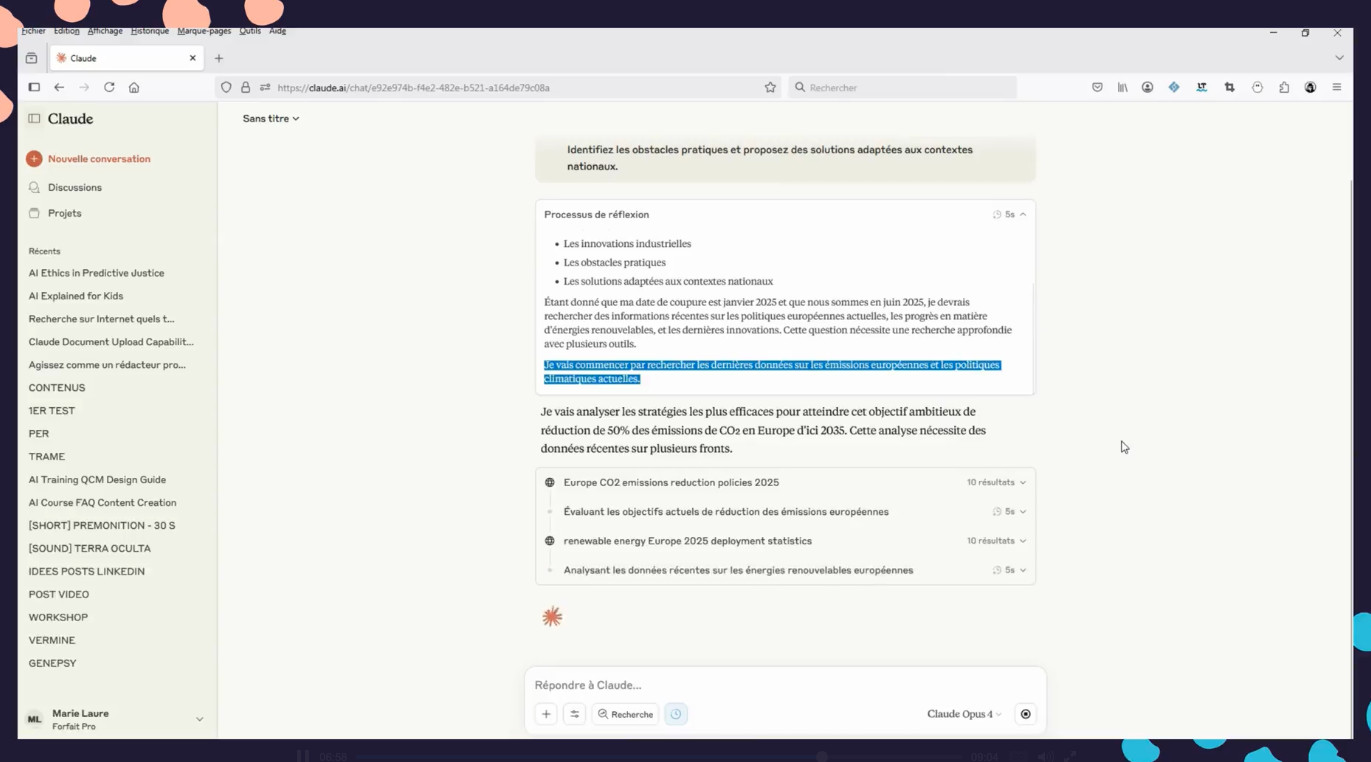Bookmark this page with the star icon
The width and height of the screenshot is (1371, 762).
point(770,88)
